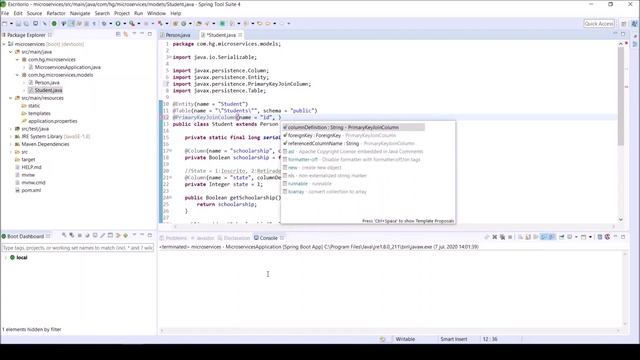The image size is (640, 360).
Task: Collapse com.hg.microservices package
Action: [18, 60]
